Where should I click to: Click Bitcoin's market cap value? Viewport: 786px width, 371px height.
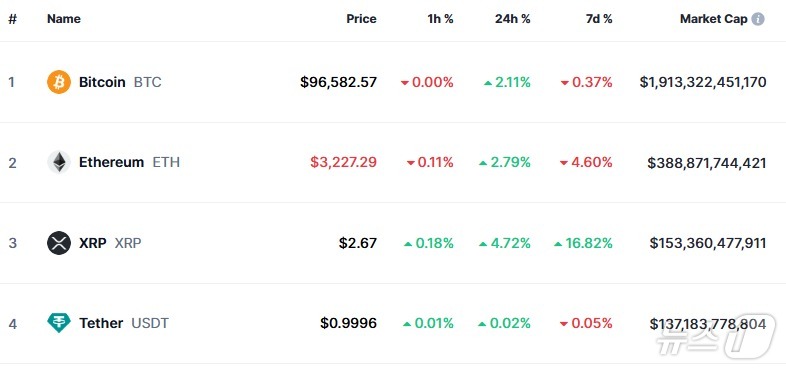[x=703, y=82]
